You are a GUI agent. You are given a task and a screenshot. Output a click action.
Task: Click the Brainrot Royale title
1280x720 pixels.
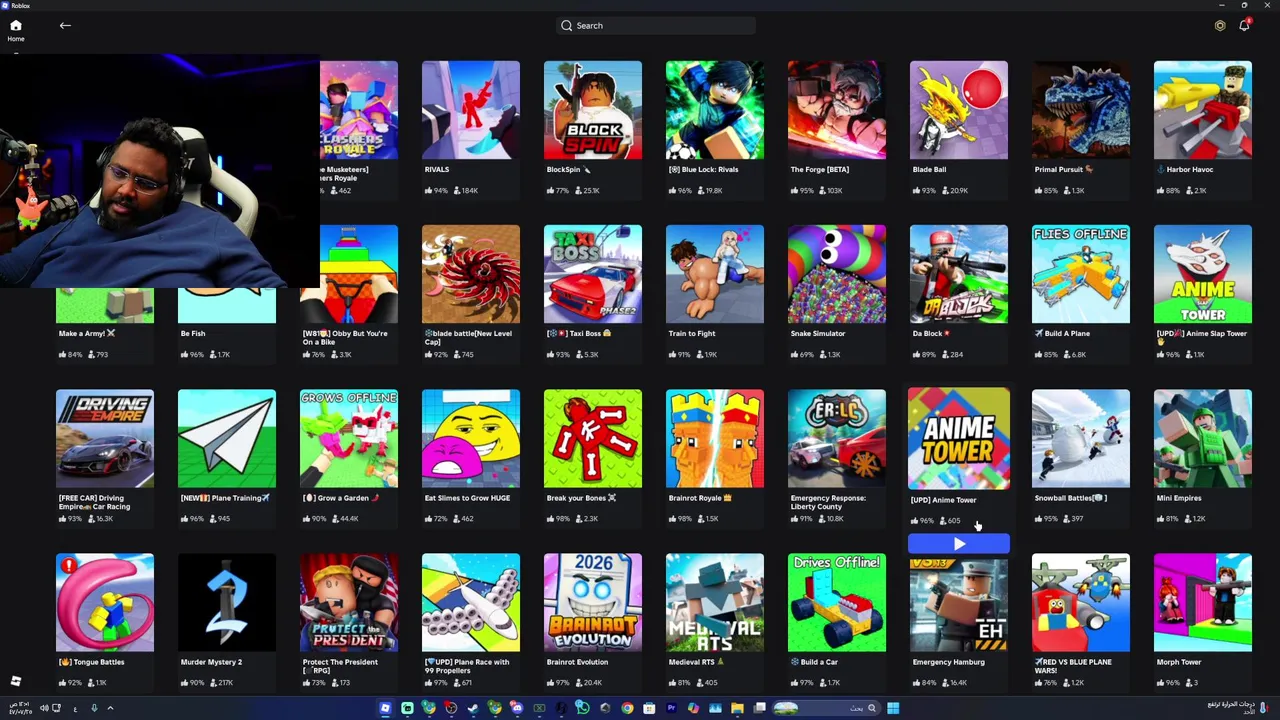tap(699, 498)
